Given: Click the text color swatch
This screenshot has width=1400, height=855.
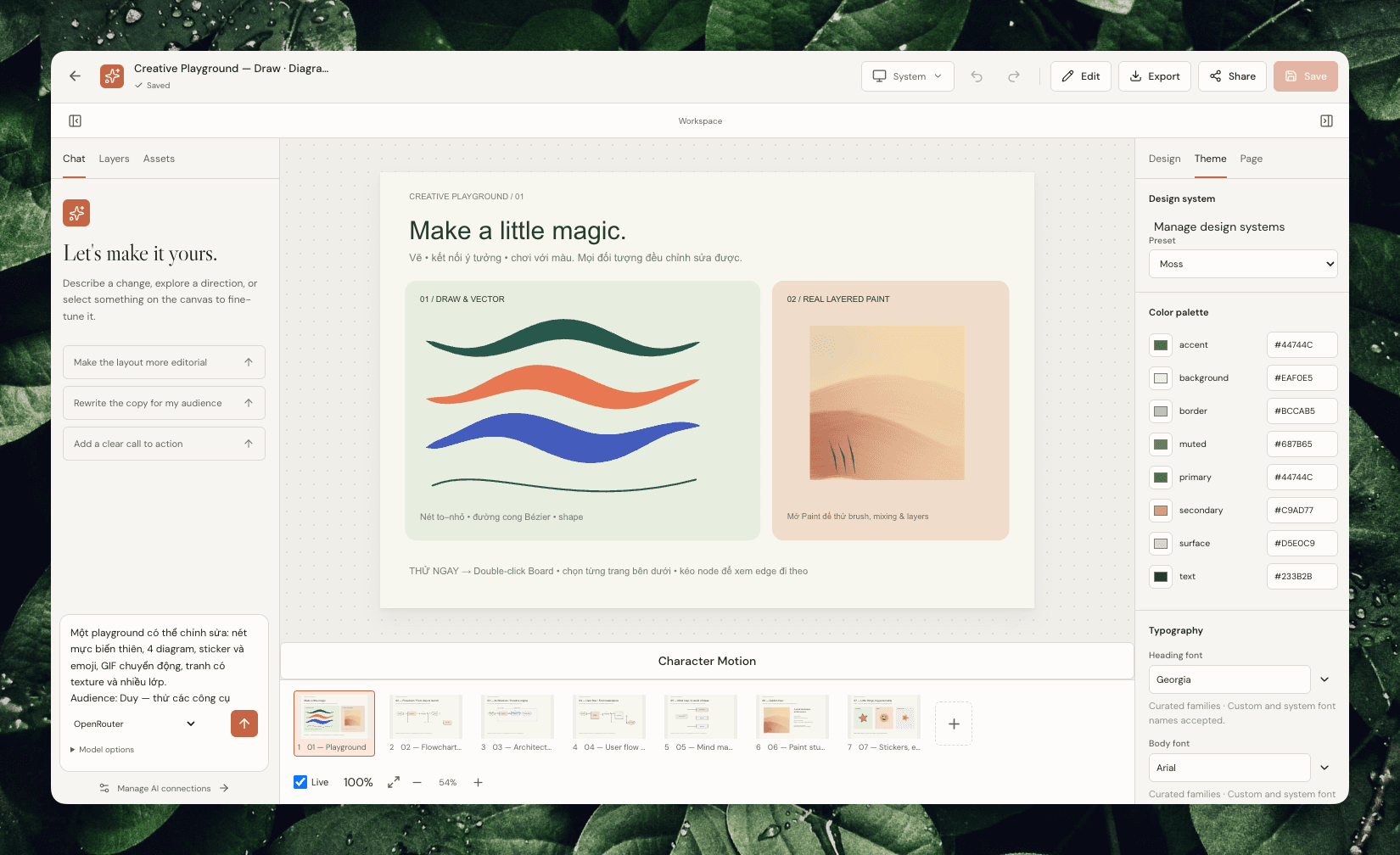Looking at the screenshot, I should pos(1161,577).
